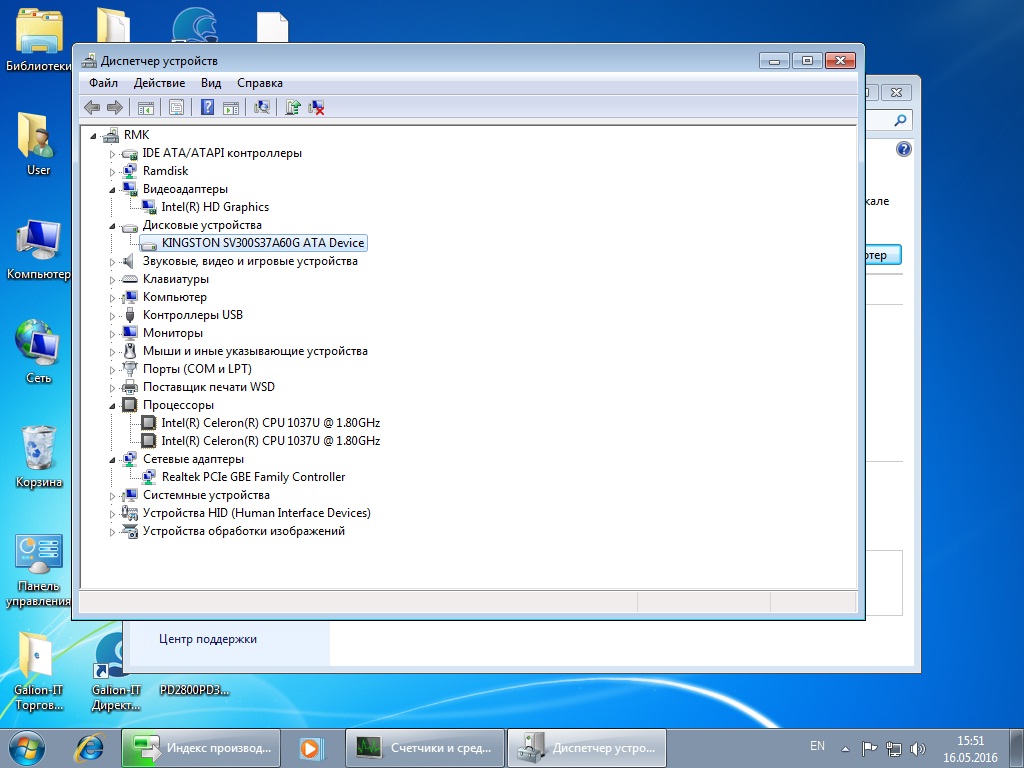The image size is (1024, 768).
Task: Expand Звуковые, видео и игровые устройства
Action: coord(112,262)
